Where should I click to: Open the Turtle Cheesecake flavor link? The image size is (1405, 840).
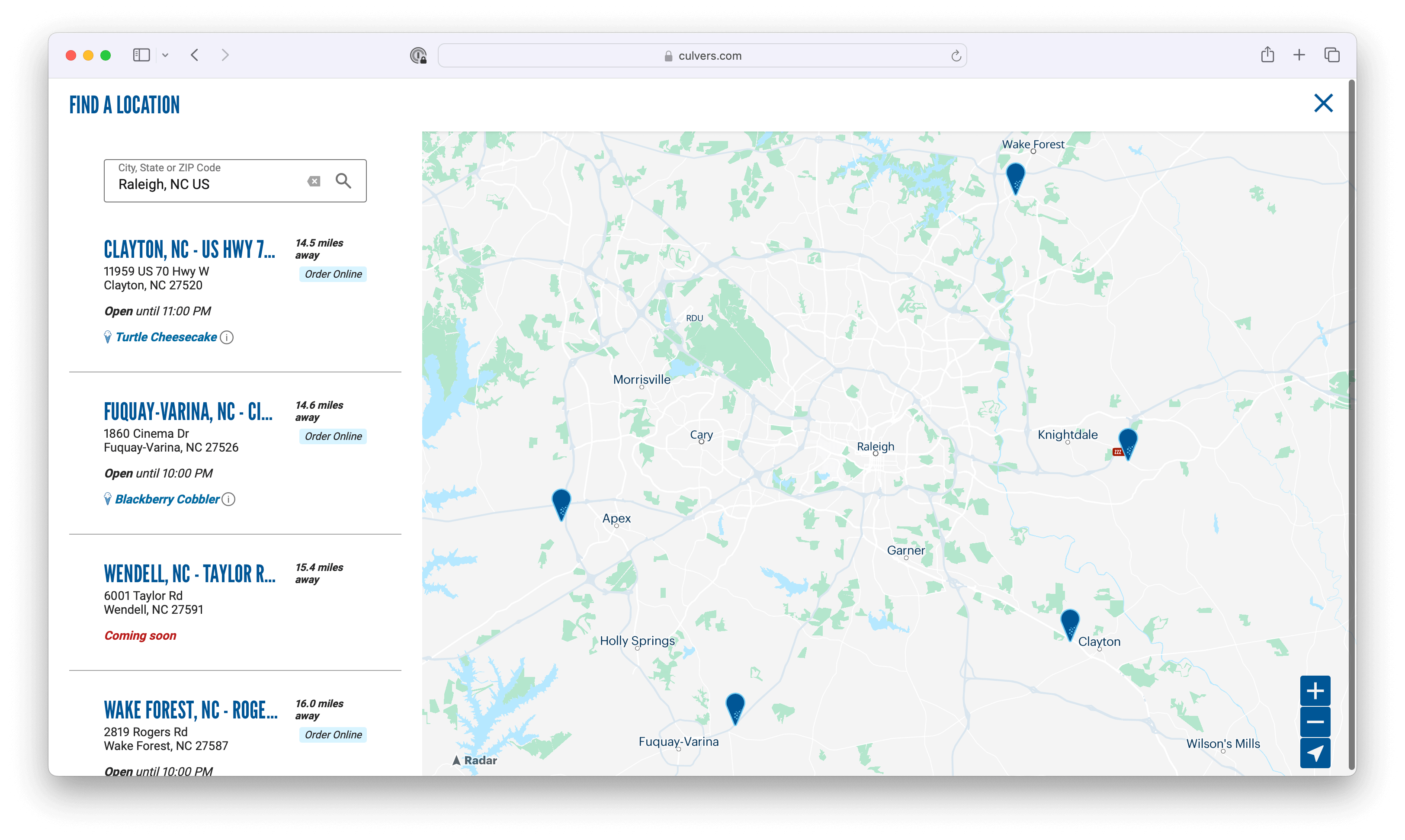(166, 337)
